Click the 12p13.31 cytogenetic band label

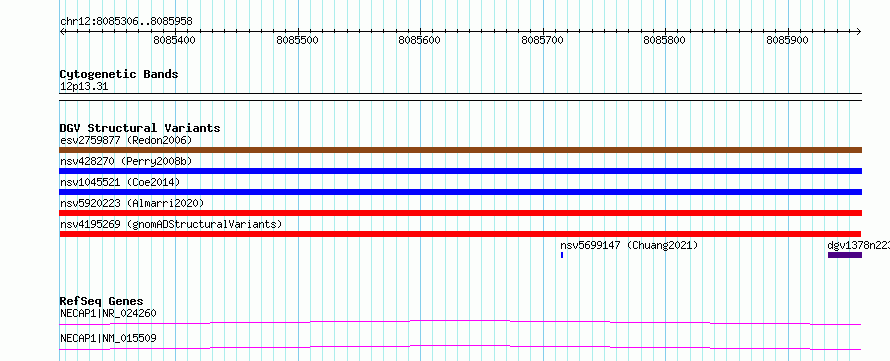[83, 87]
